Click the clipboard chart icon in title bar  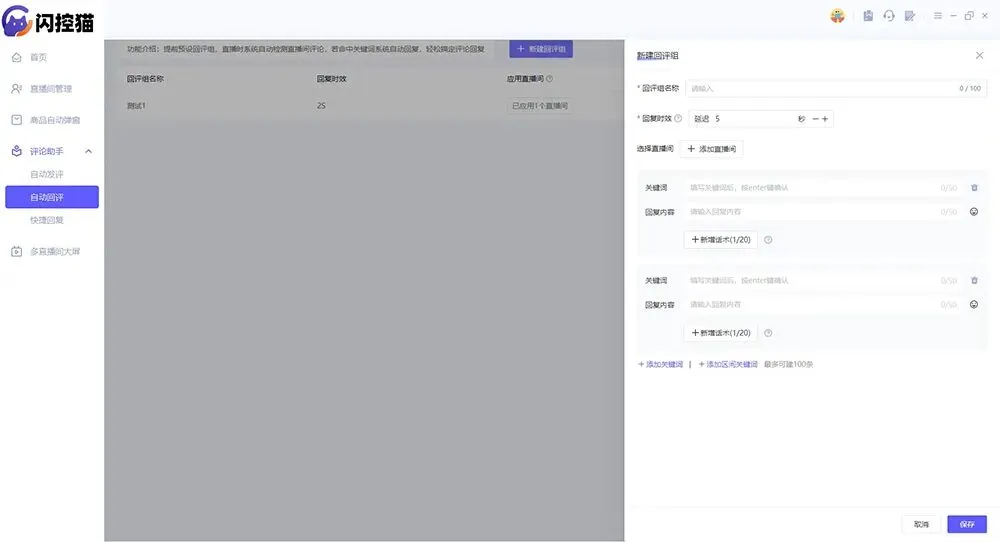(x=868, y=16)
